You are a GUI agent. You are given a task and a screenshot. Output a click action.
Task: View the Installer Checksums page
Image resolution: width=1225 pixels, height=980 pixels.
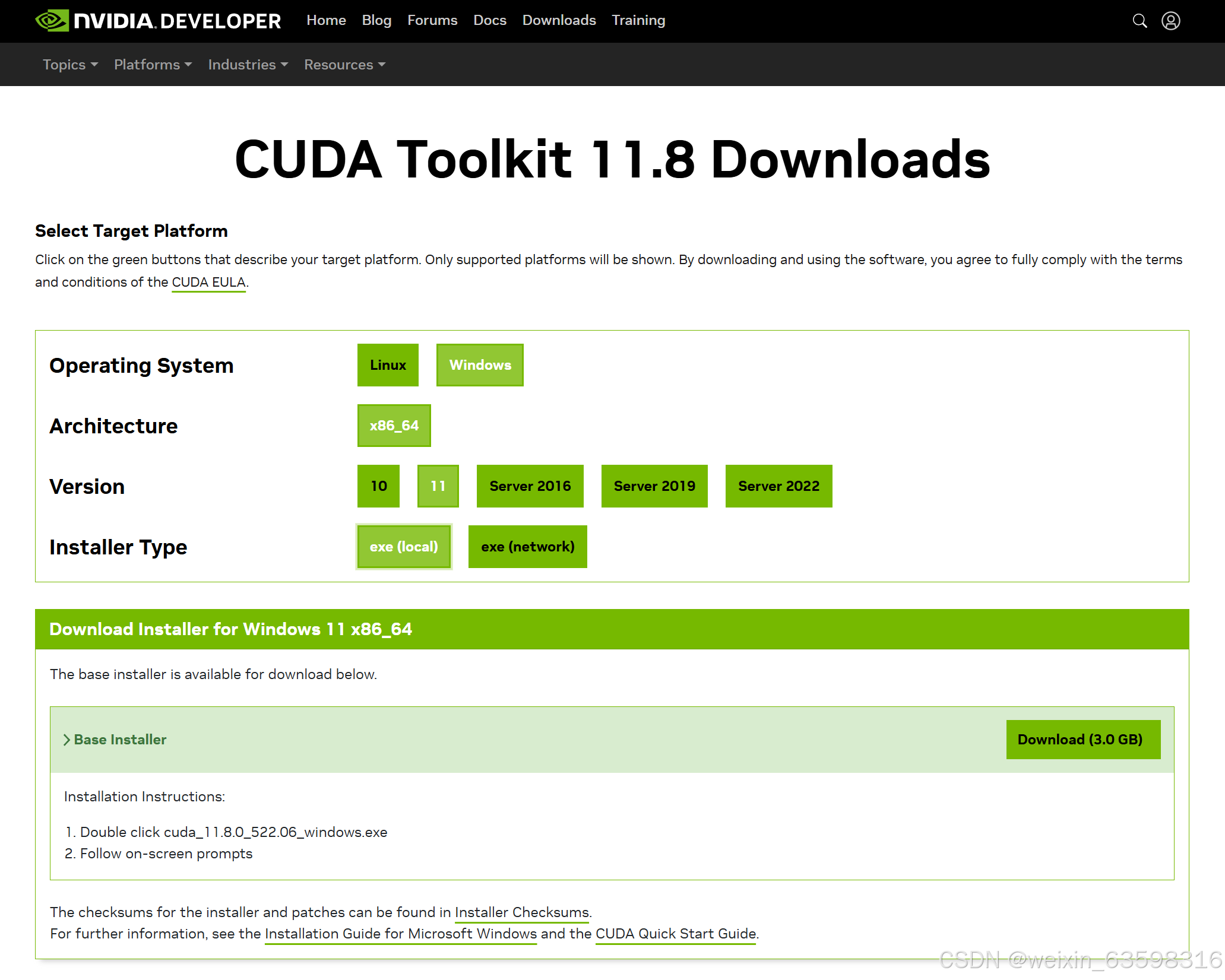click(x=521, y=912)
